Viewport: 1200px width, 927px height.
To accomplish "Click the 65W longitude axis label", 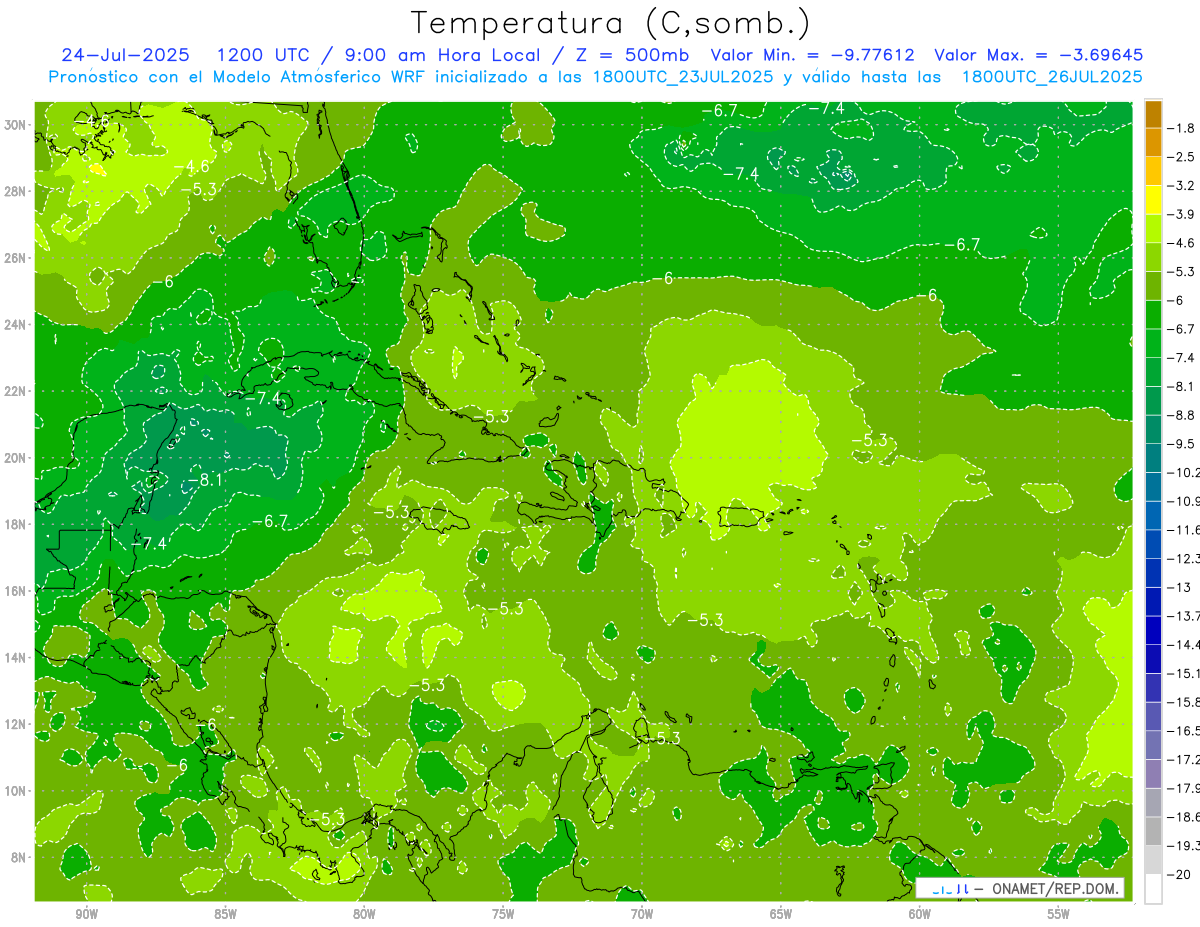I will [781, 914].
